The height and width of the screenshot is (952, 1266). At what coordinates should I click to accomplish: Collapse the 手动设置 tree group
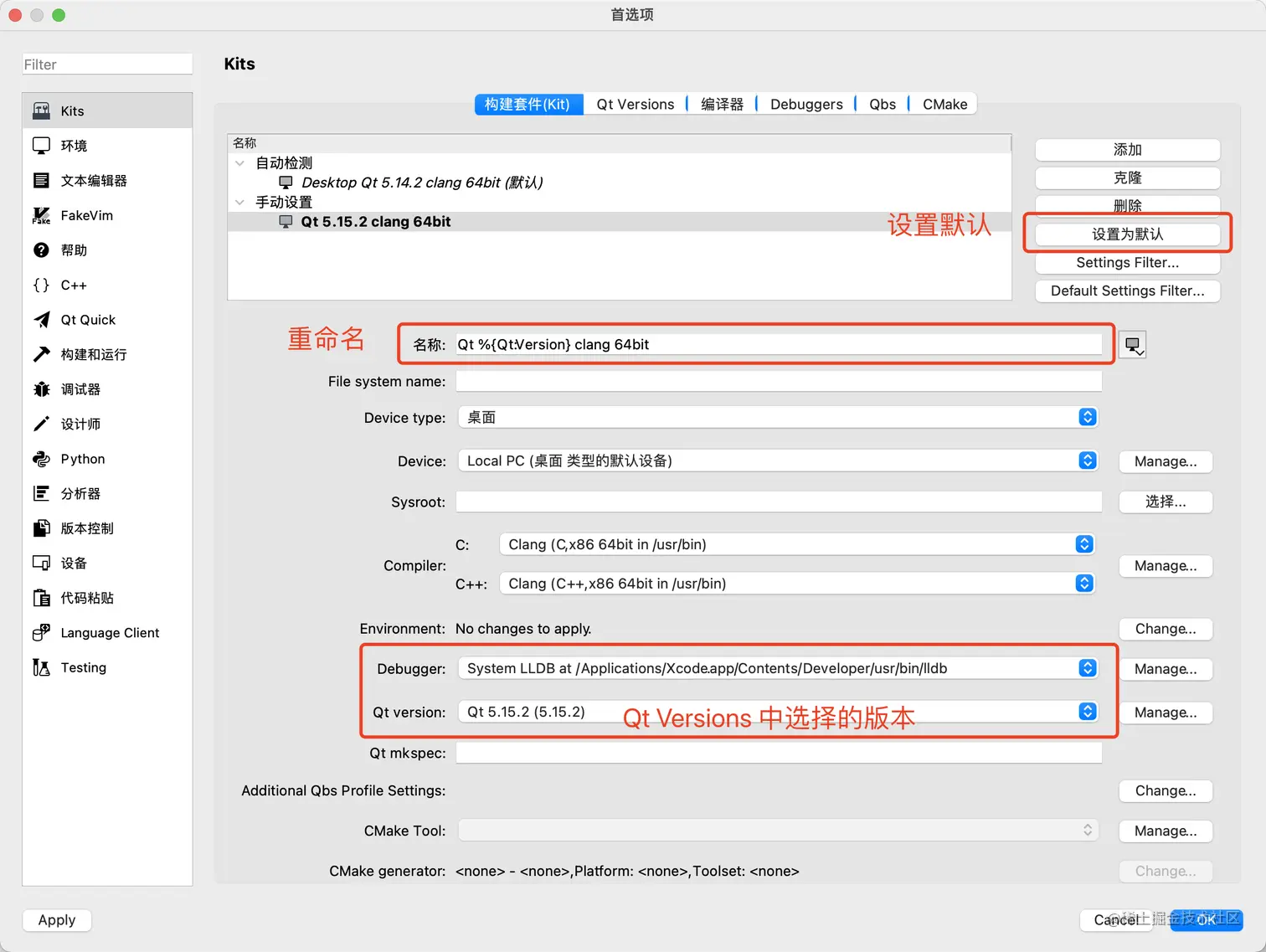click(240, 203)
